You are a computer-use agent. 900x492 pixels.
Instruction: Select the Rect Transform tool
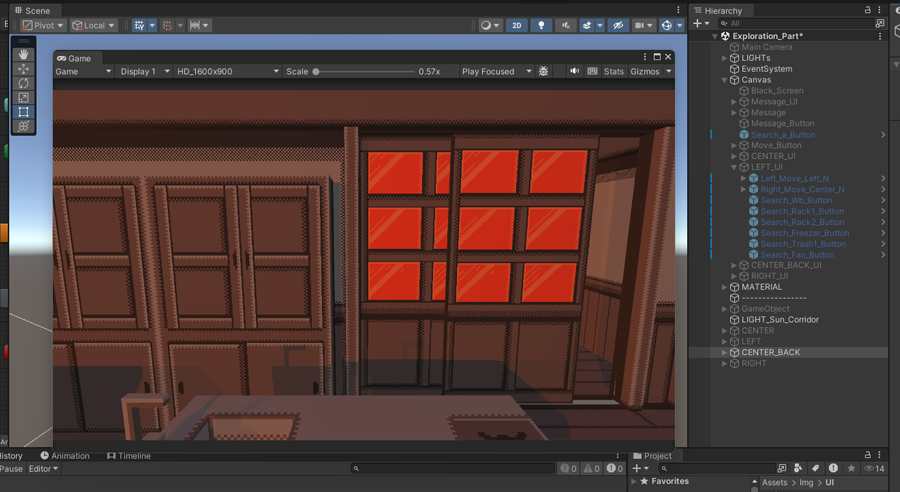click(x=24, y=112)
